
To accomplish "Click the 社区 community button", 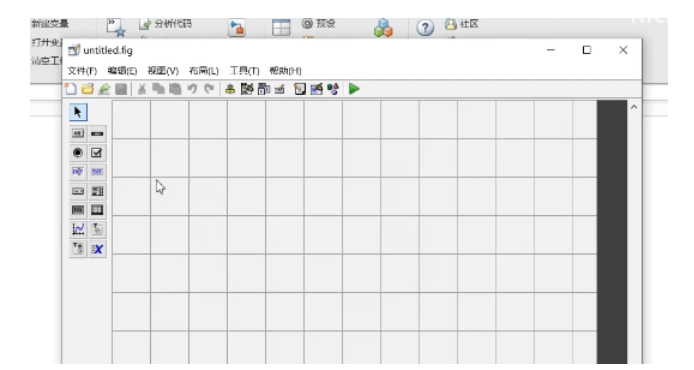I will pos(462,24).
